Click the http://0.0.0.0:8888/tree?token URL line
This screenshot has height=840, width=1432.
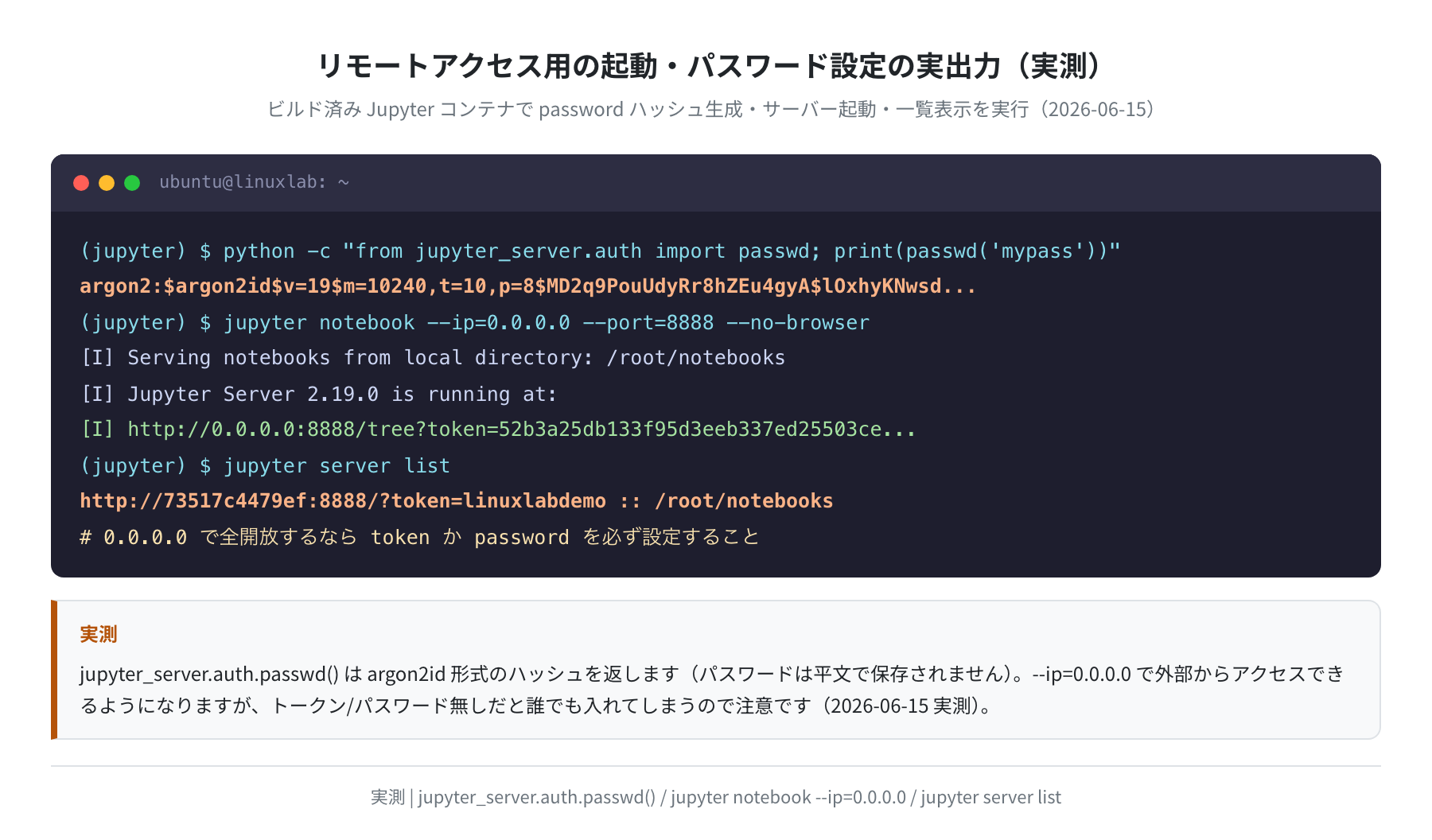498,430
